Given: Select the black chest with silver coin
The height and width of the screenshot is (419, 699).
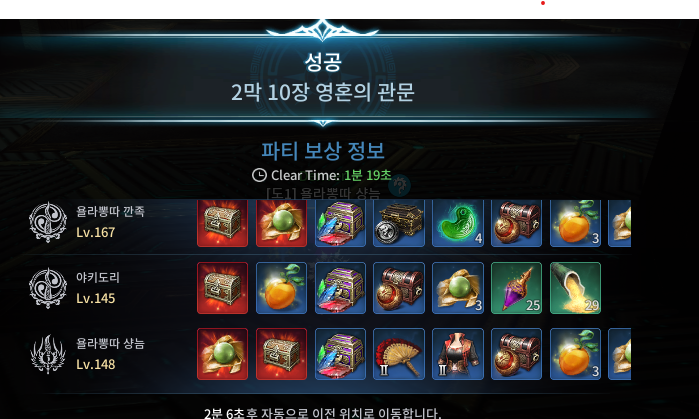Looking at the screenshot, I should [399, 222].
